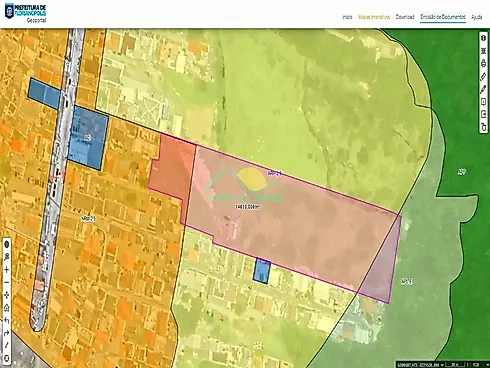490x368 pixels.
Task: Click the print map icon
Action: point(483,63)
